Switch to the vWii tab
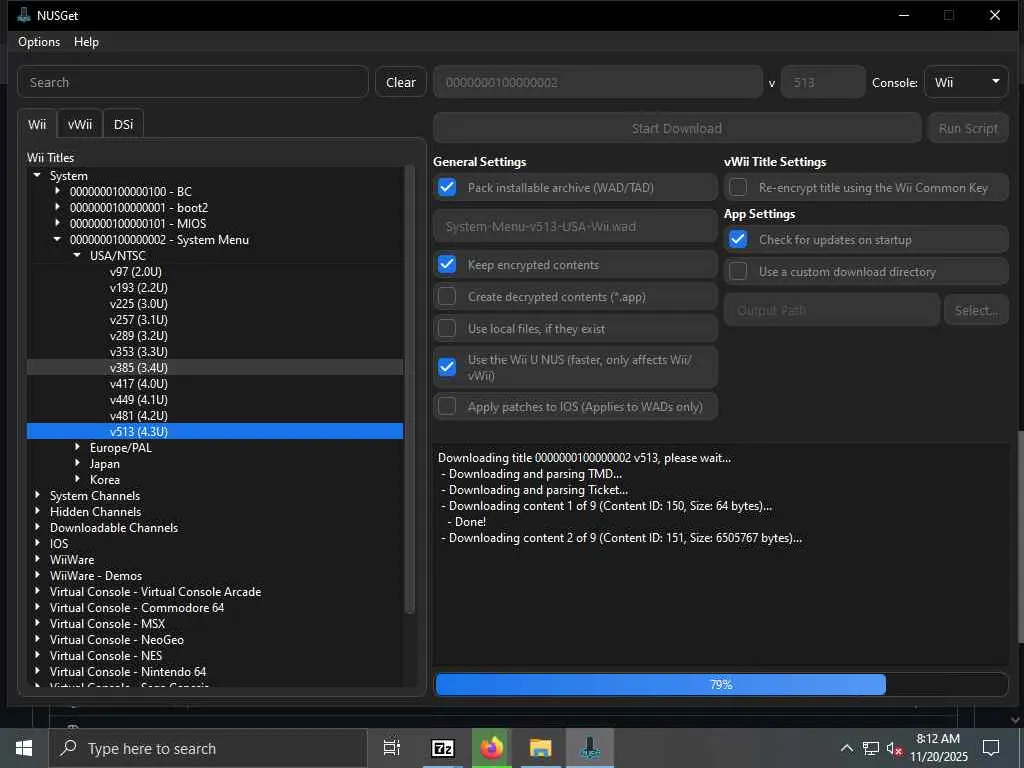The height and width of the screenshot is (768, 1024). [80, 124]
